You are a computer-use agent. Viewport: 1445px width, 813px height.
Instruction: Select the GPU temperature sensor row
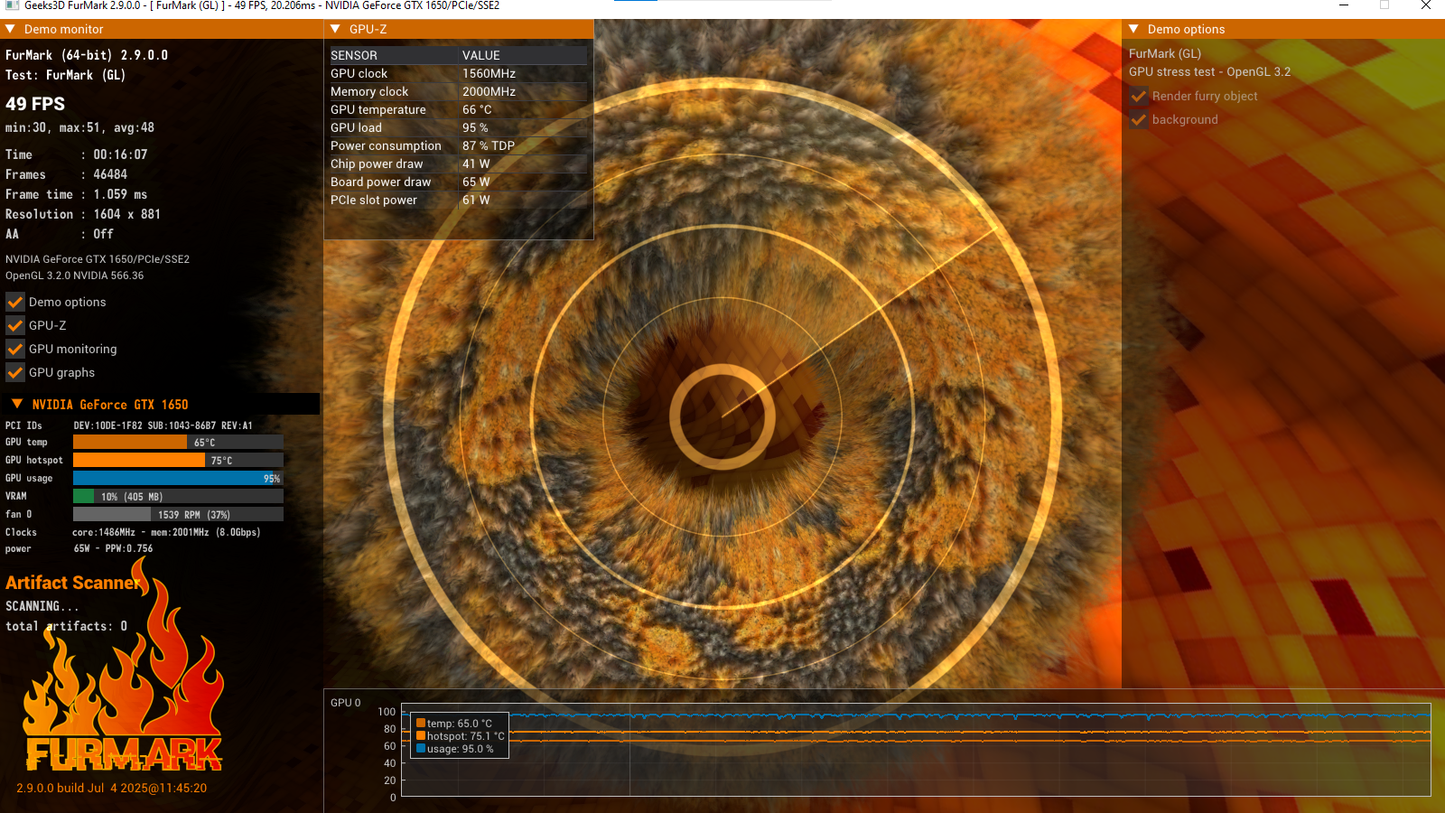(458, 110)
